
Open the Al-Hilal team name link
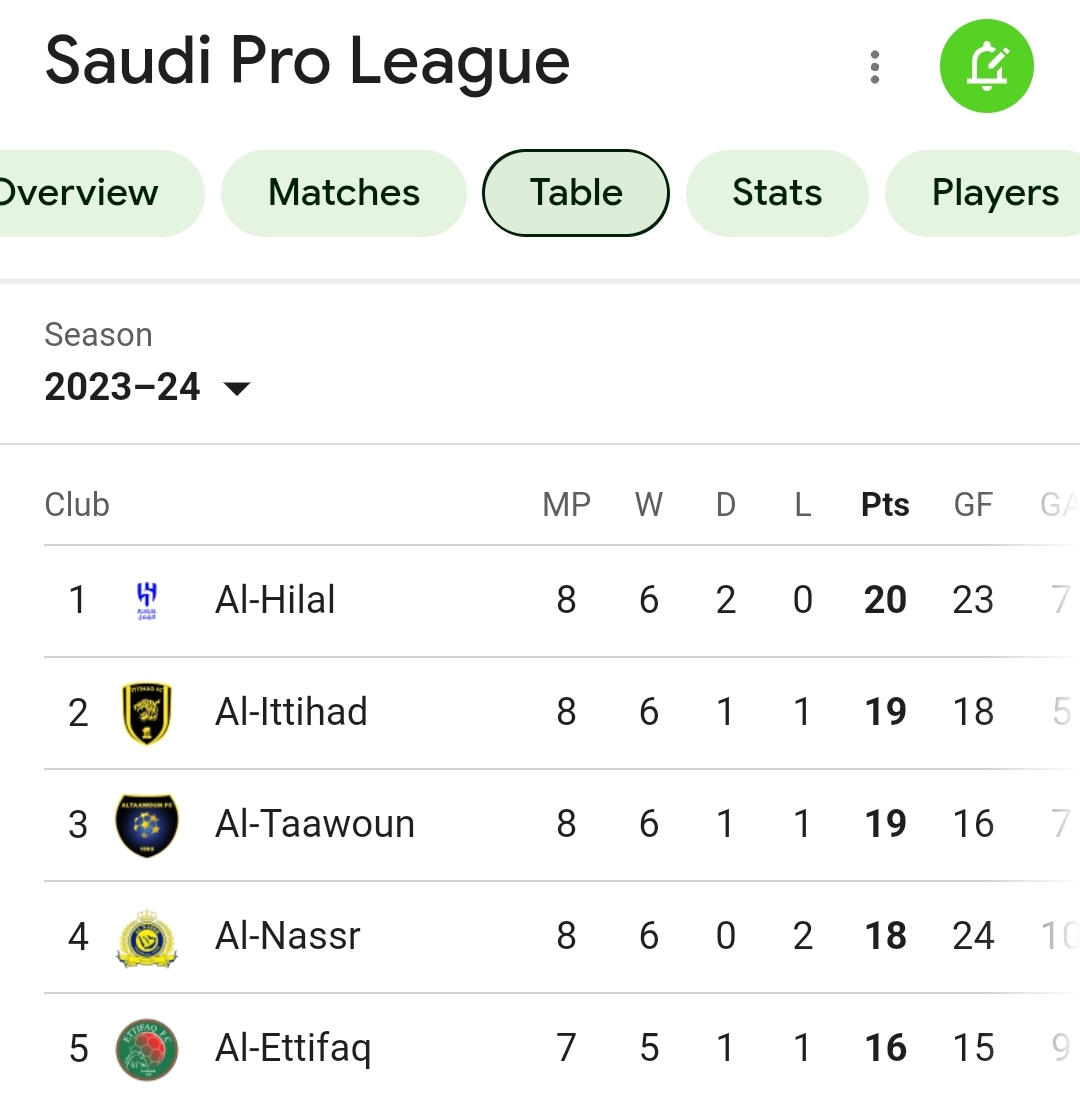(x=275, y=600)
